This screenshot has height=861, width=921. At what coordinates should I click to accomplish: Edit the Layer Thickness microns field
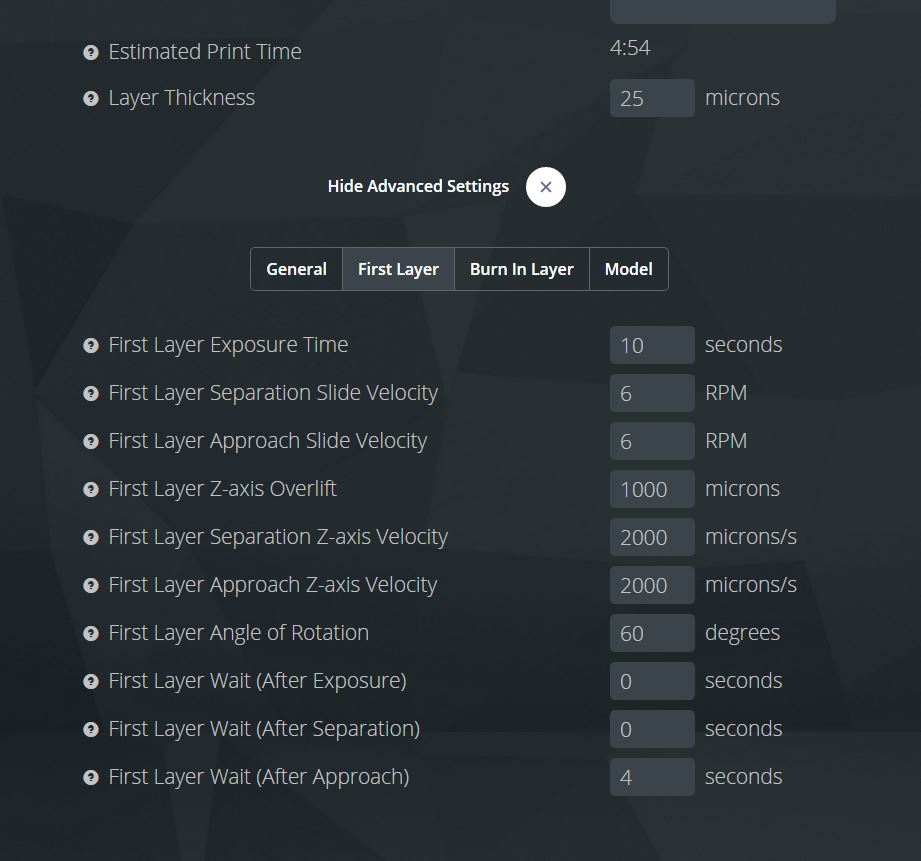click(x=652, y=98)
